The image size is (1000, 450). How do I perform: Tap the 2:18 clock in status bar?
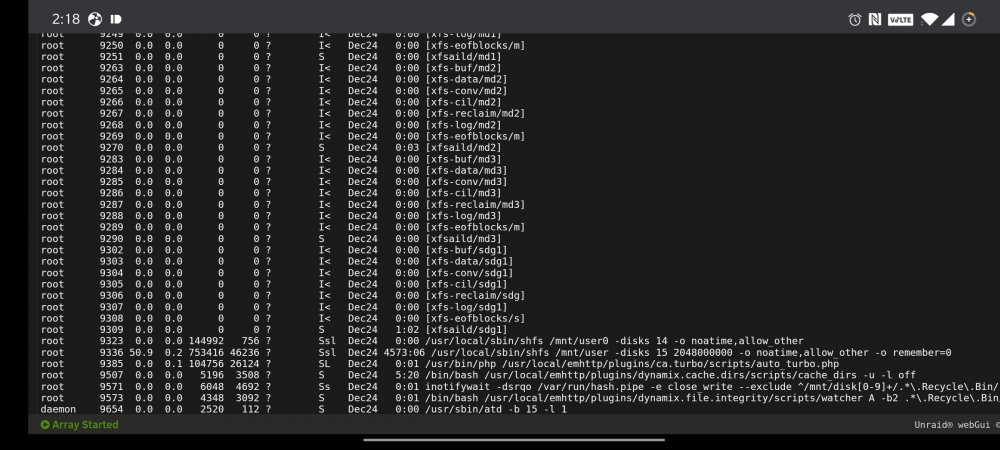coord(66,20)
